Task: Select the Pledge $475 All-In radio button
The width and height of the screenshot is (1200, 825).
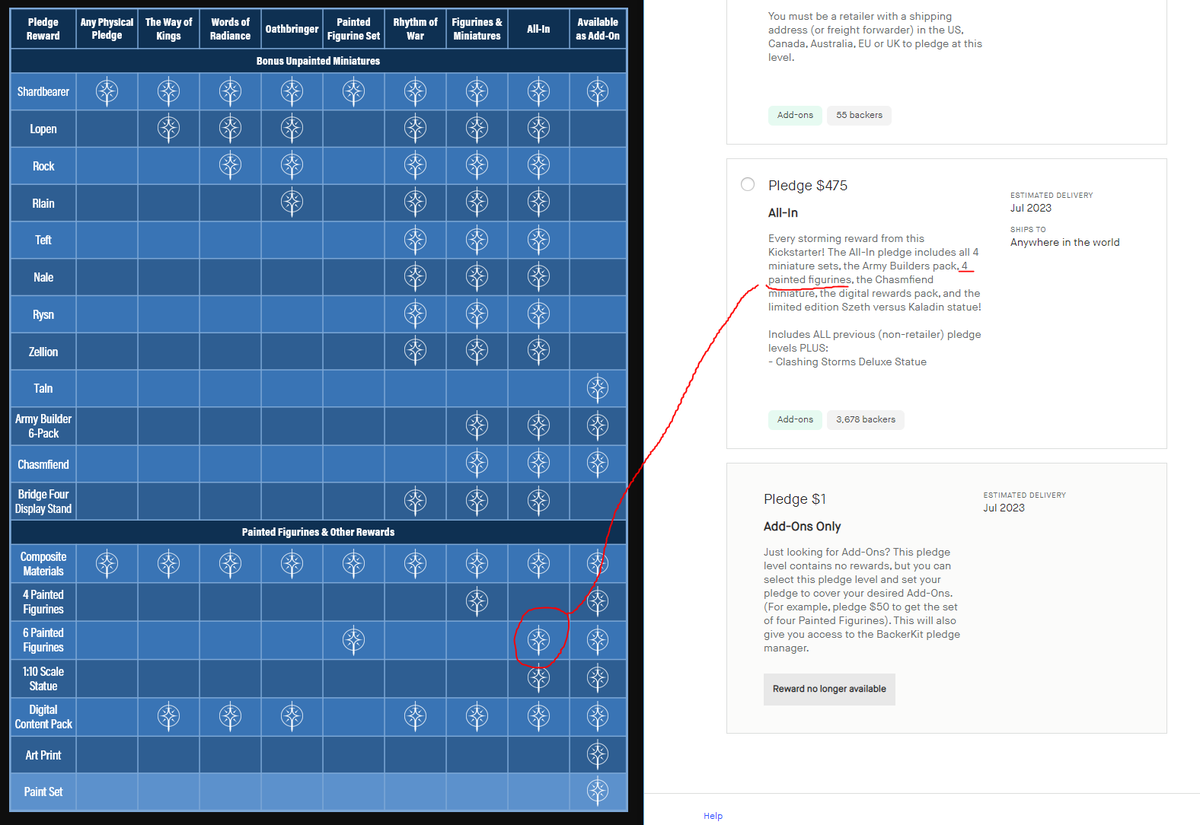Action: pyautogui.click(x=748, y=185)
